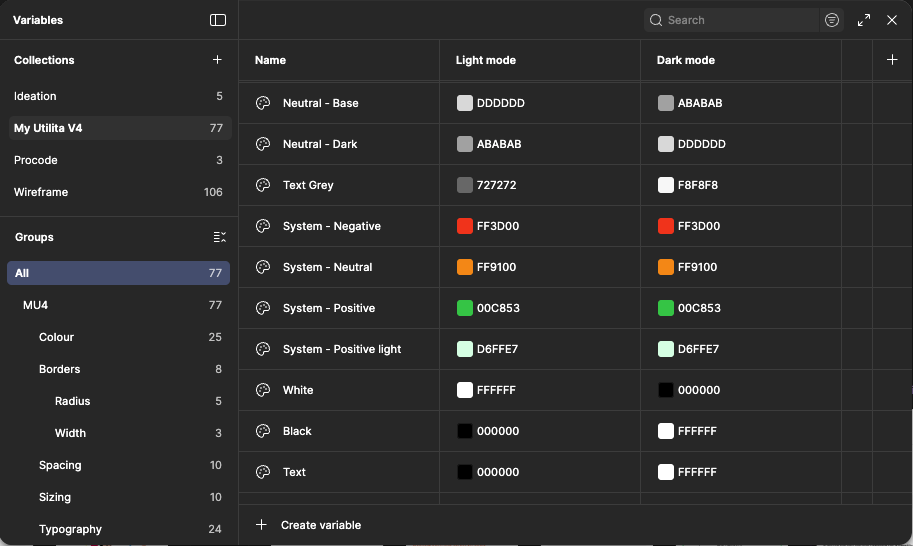The height and width of the screenshot is (546, 913).
Task: Click palette icon for System - Positive row
Action: [x=263, y=308]
